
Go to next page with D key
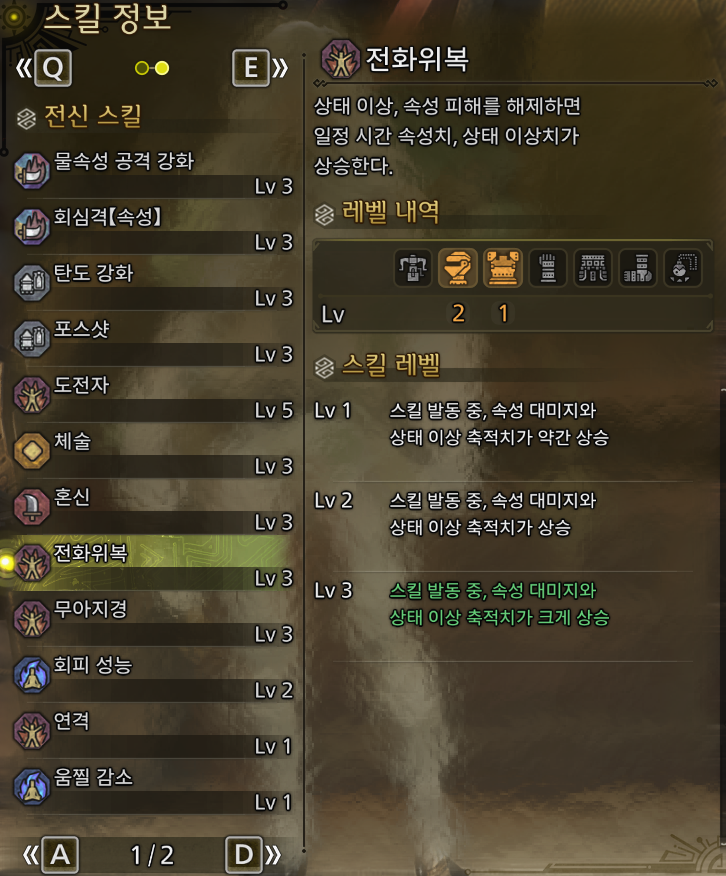coord(243,854)
